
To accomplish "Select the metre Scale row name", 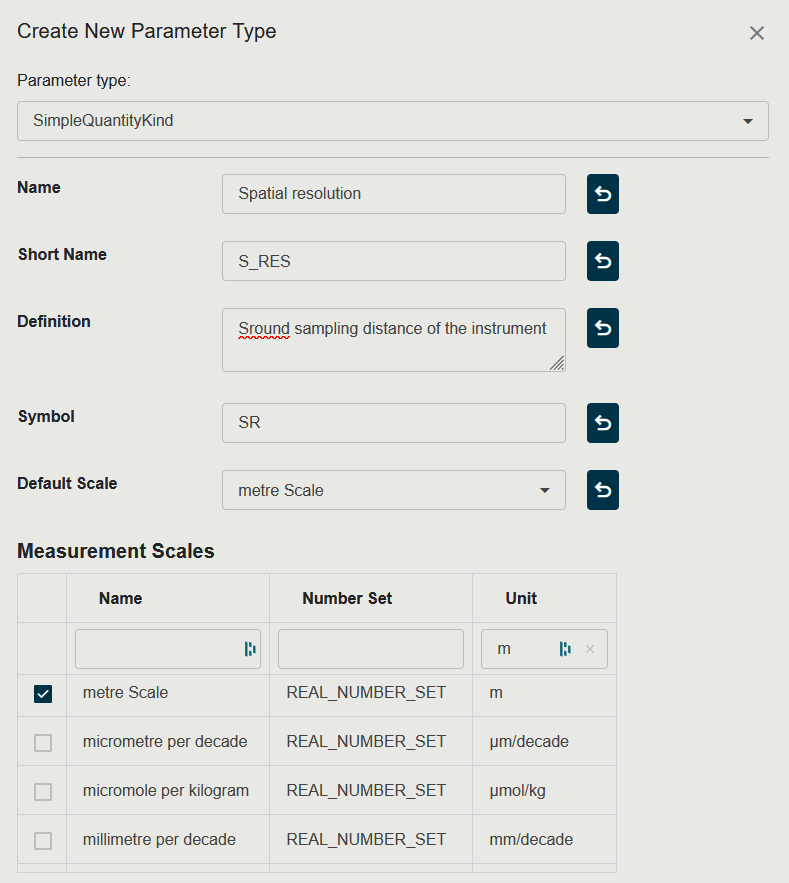I will pyautogui.click(x=126, y=692).
